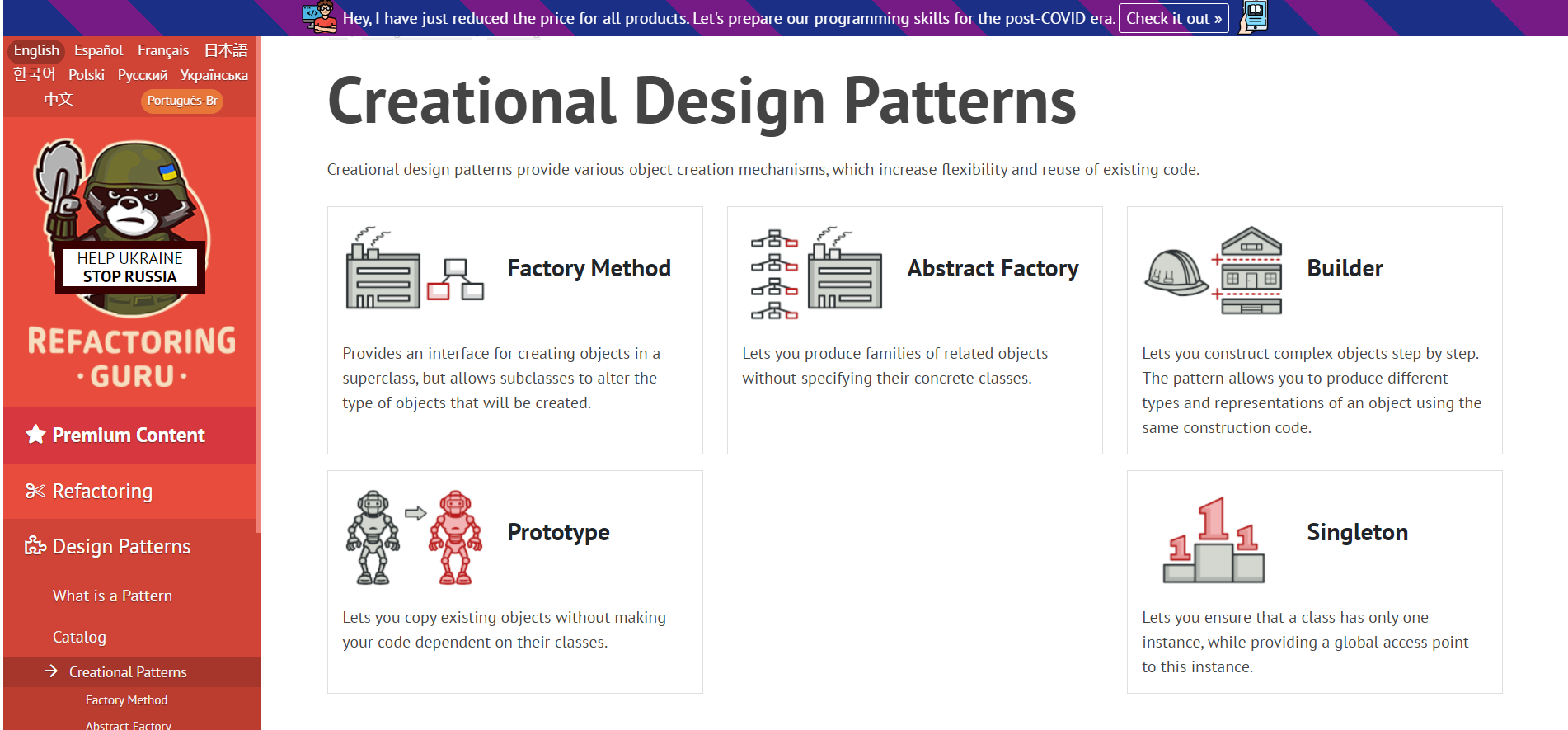The height and width of the screenshot is (730, 1568).
Task: Click the Factory Method factory illustration
Action: click(x=415, y=267)
